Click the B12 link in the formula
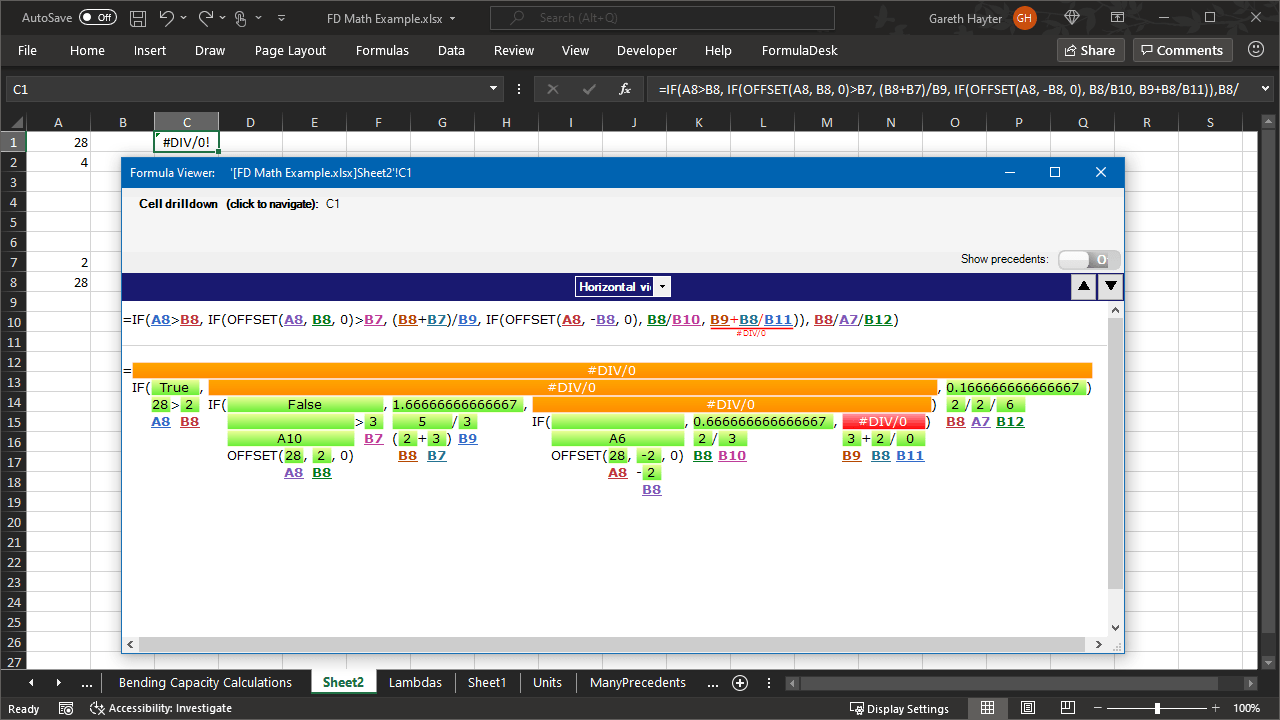 coord(878,320)
